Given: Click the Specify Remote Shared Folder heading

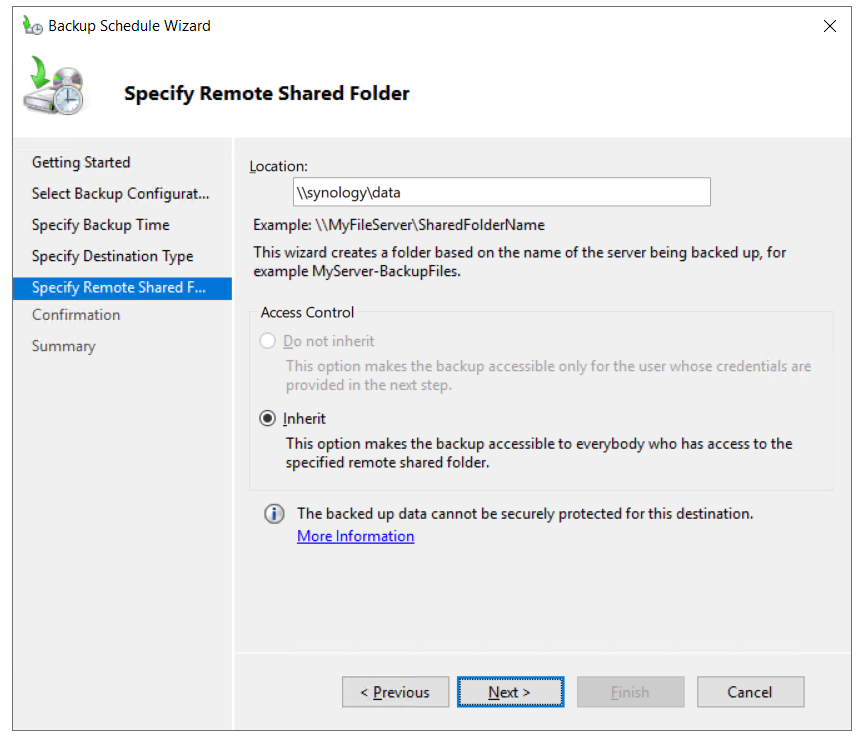Looking at the screenshot, I should pyautogui.click(x=266, y=94).
